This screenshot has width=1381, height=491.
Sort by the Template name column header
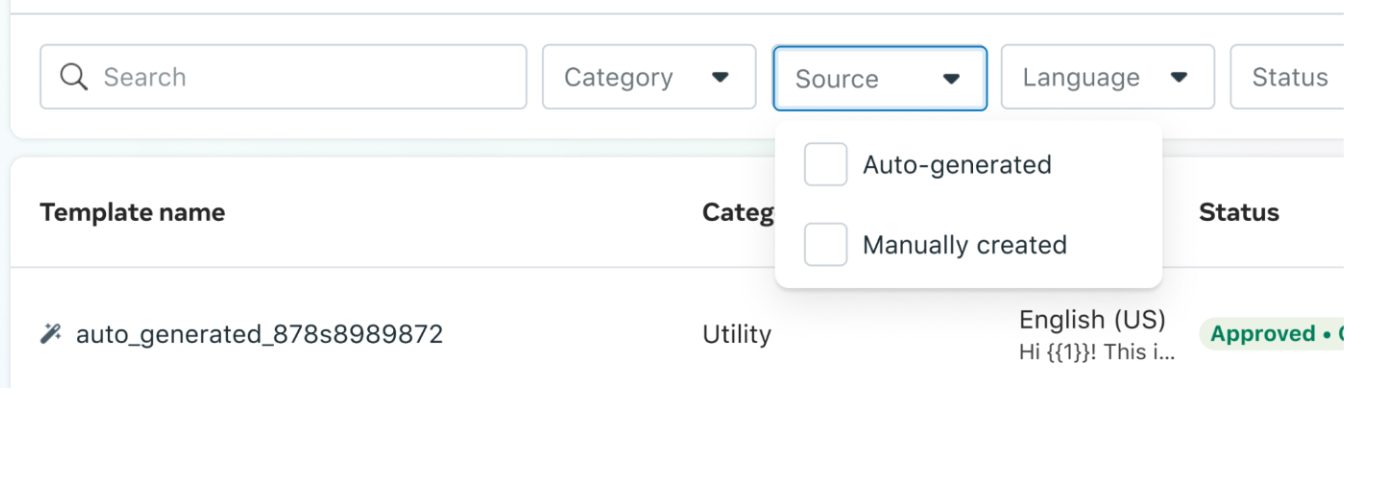coord(132,212)
